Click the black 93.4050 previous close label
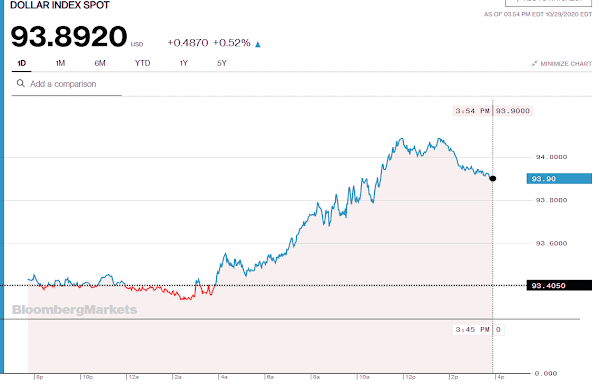Image resolution: width=600 pixels, height=385 pixels. [x=559, y=285]
